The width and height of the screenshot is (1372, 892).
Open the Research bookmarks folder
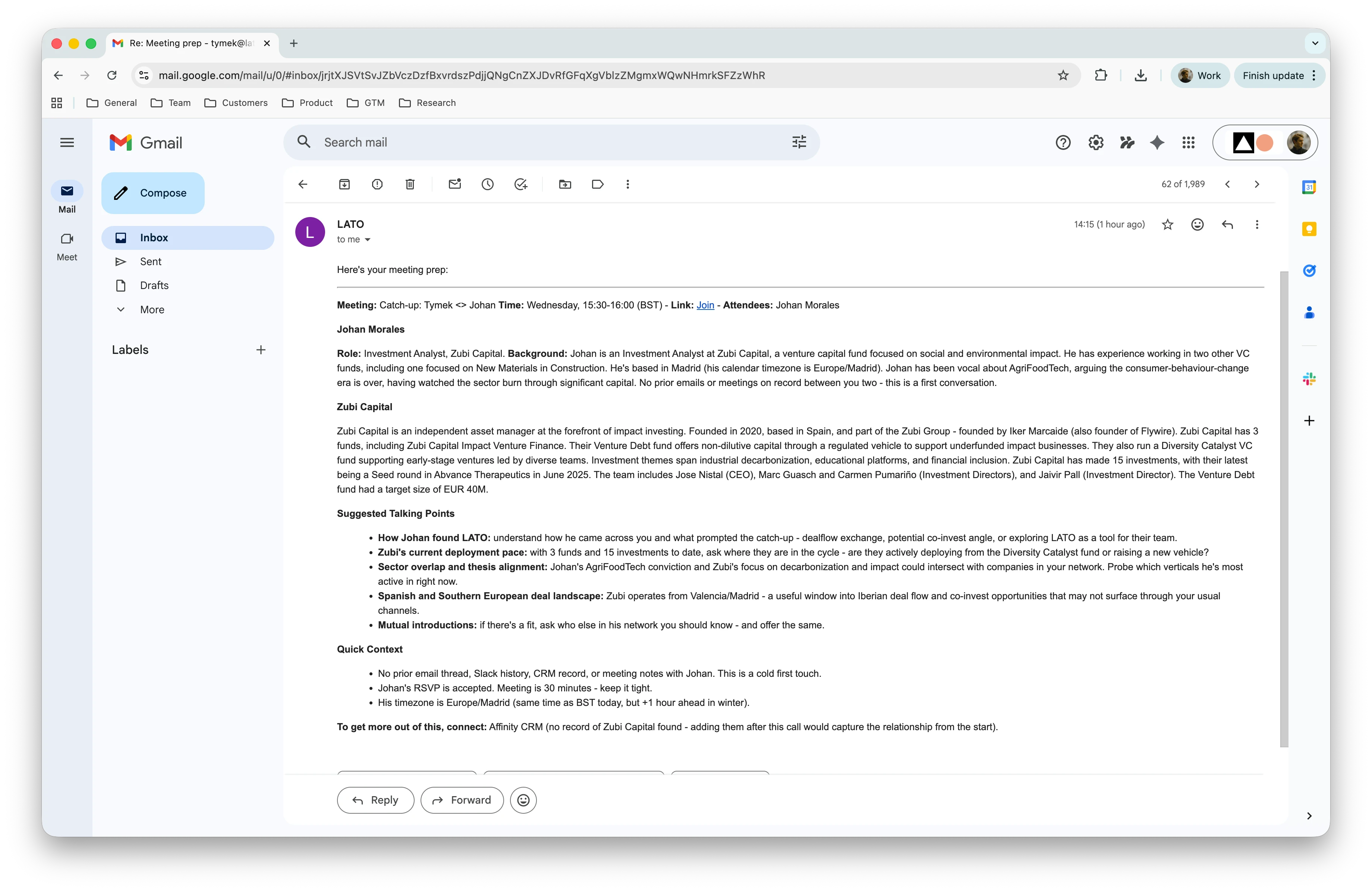pos(427,103)
